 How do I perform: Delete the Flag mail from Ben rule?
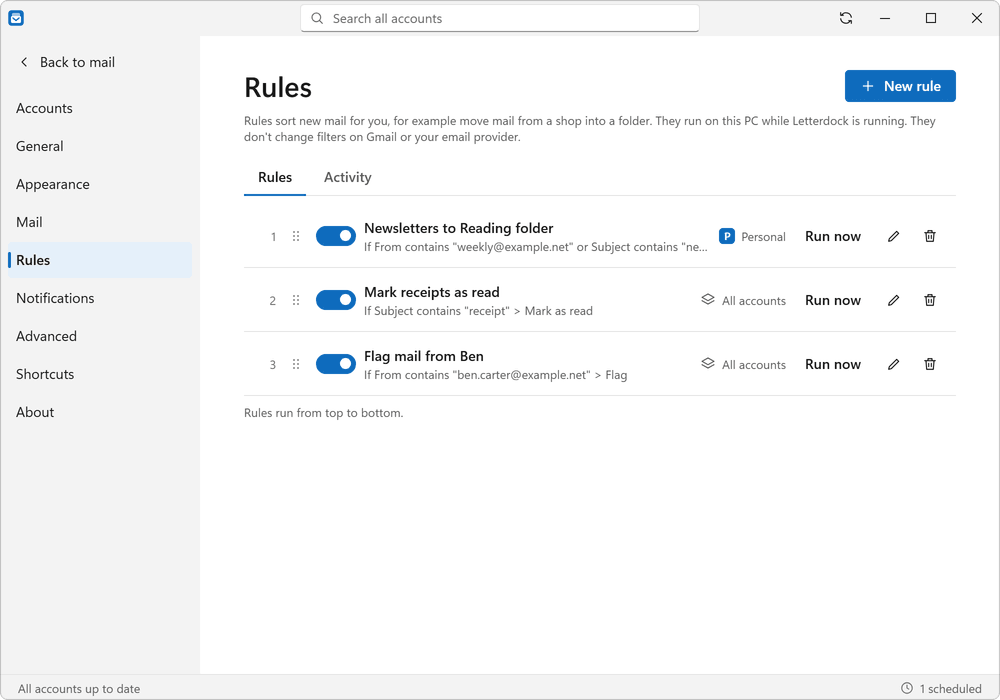(930, 364)
